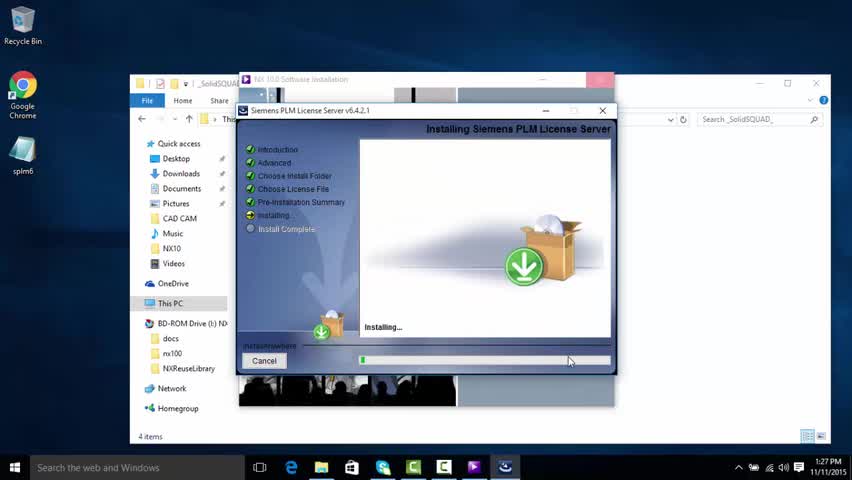Switch Explorer to details view
The width and height of the screenshot is (852, 480).
point(807,436)
